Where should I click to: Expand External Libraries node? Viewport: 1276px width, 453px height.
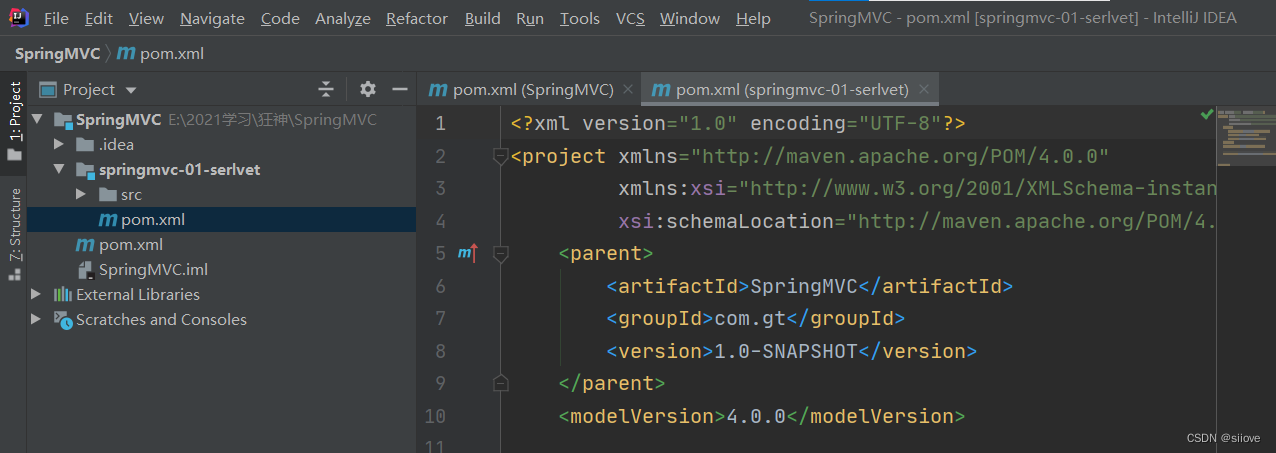tap(37, 295)
